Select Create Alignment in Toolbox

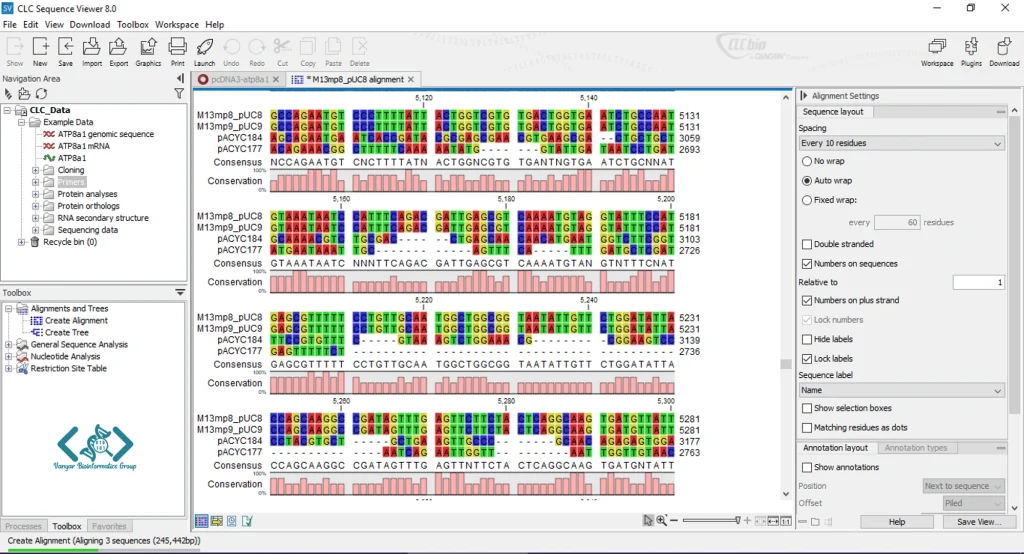76,321
